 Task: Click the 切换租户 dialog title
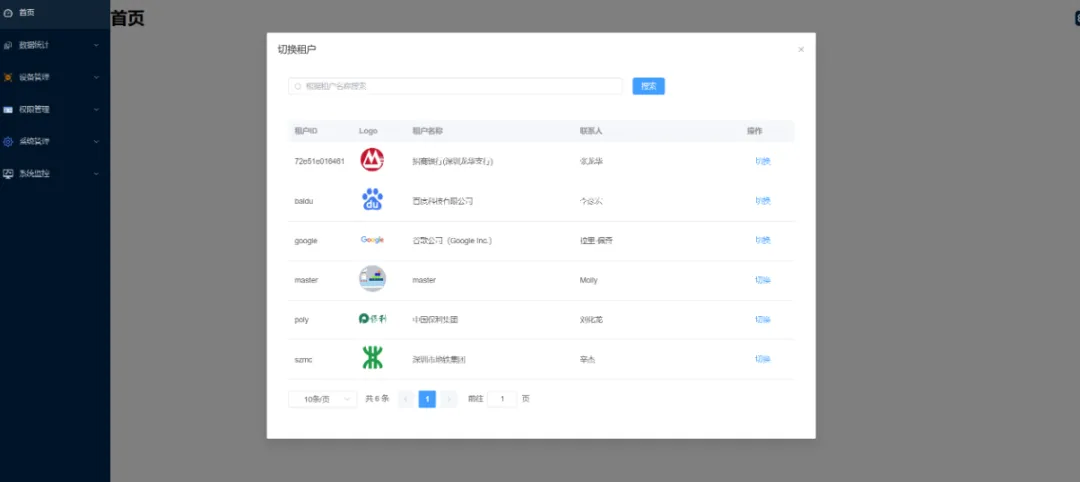click(x=297, y=50)
